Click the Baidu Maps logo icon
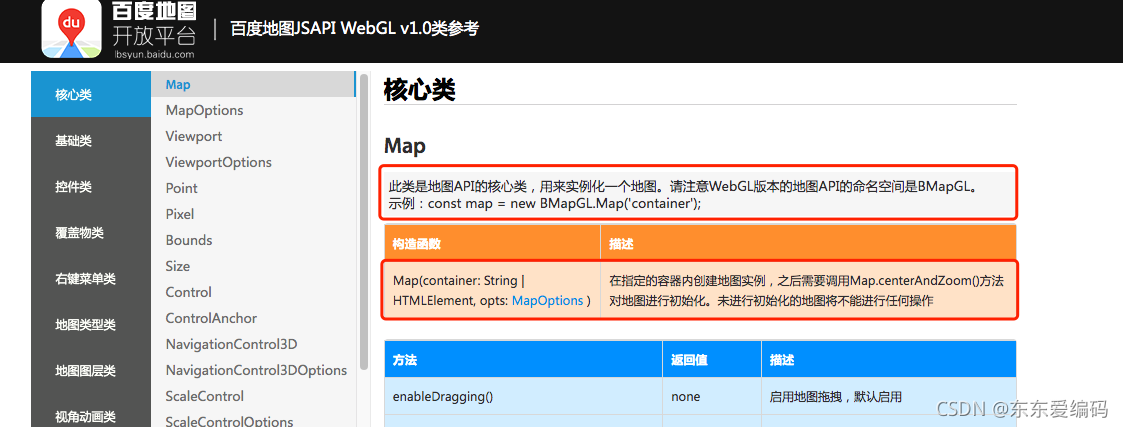Screen dimensions: 1123x427 click(x=72, y=29)
